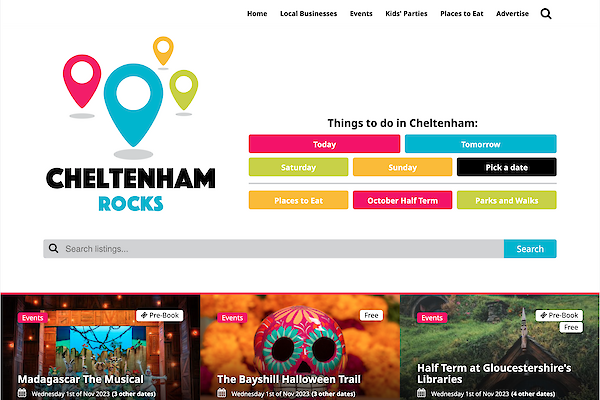This screenshot has width=600, height=400.
Task: Open the Pick a date selector
Action: point(507,167)
